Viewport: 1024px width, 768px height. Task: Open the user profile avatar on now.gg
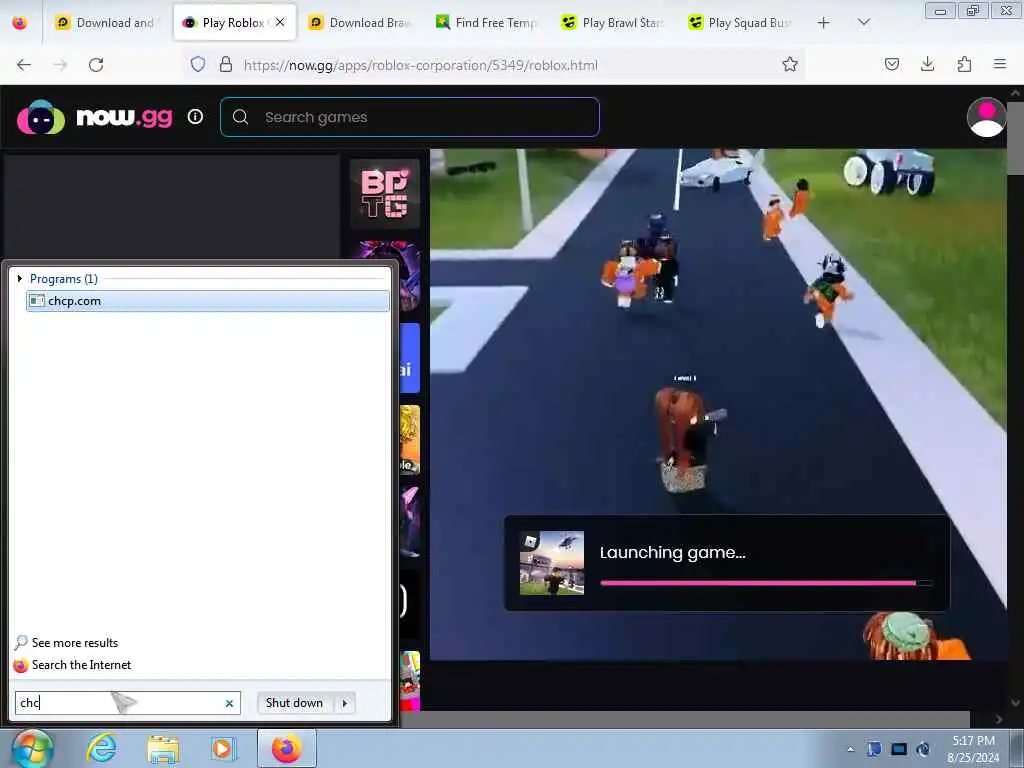point(986,117)
